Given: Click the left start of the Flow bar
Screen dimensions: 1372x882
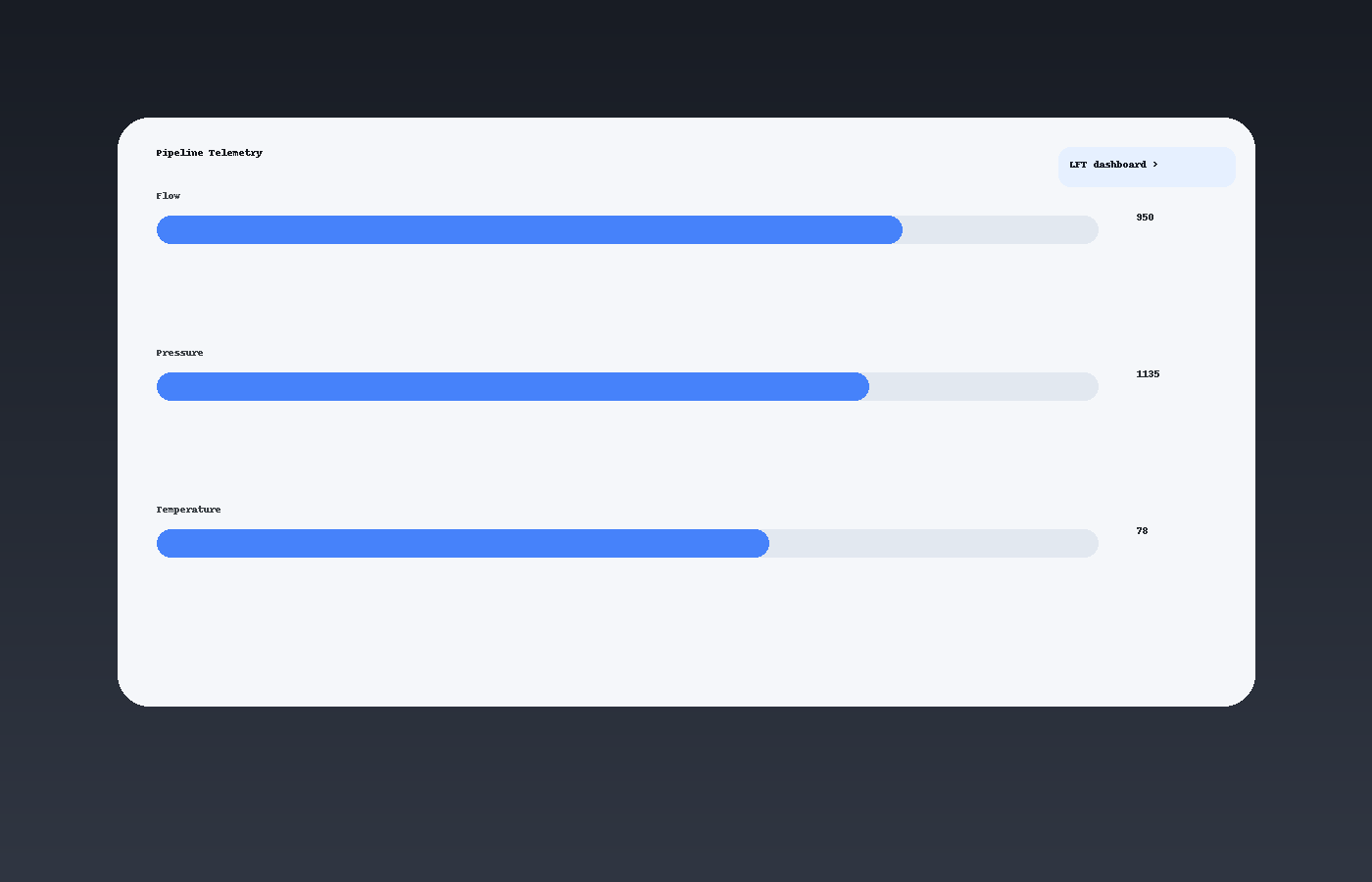Looking at the screenshot, I should pyautogui.click(x=164, y=229).
